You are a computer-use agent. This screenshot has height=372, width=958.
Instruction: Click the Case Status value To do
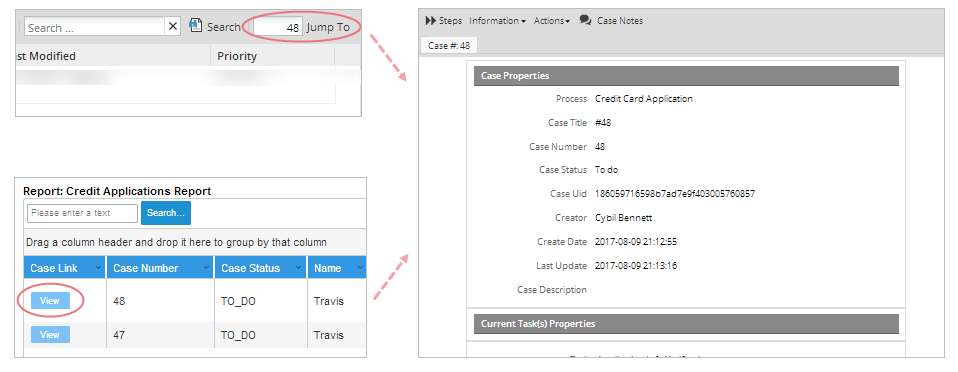607,170
